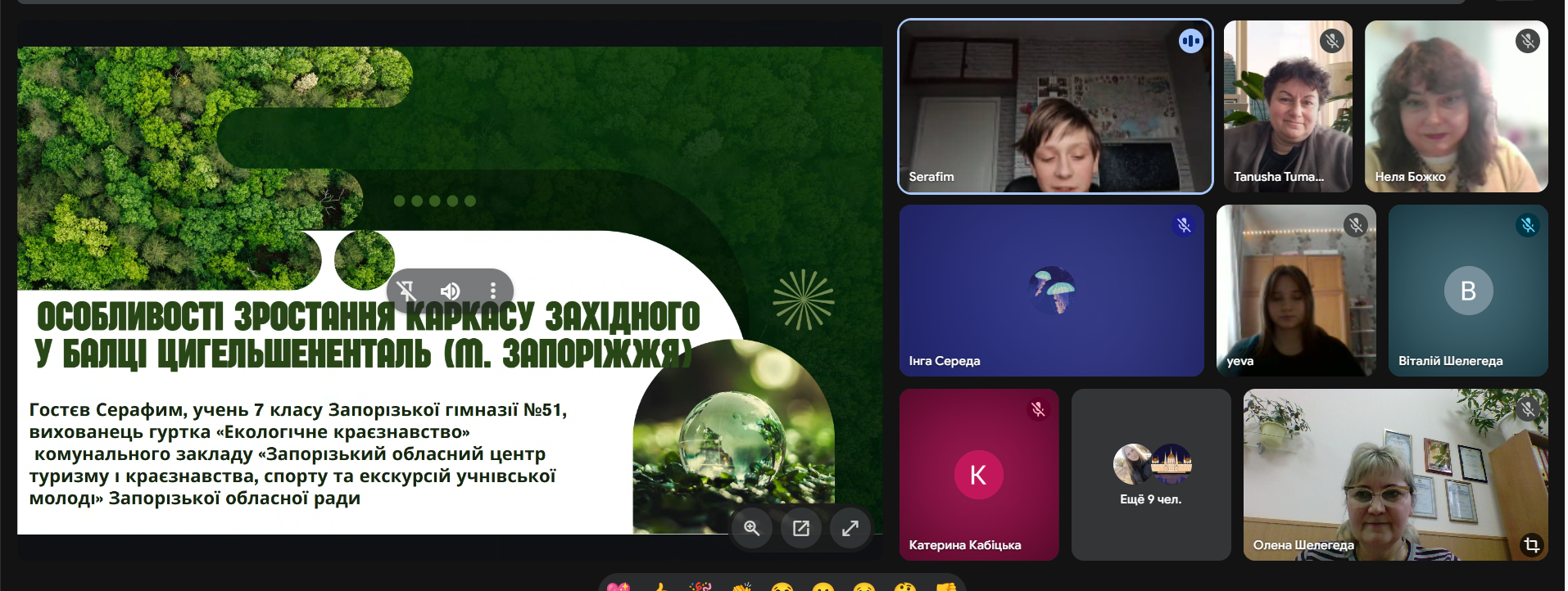Expand the presentation to full screen
1568x591 pixels.
pyautogui.click(x=850, y=528)
